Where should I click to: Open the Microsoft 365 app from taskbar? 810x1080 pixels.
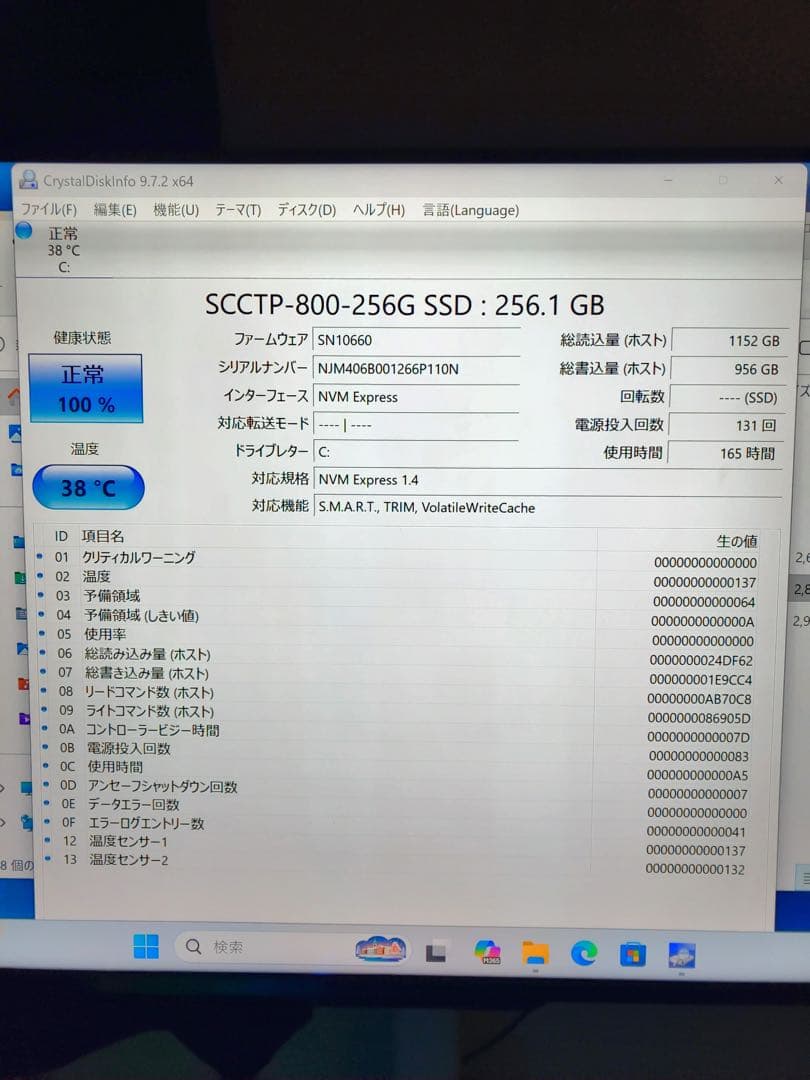click(486, 951)
